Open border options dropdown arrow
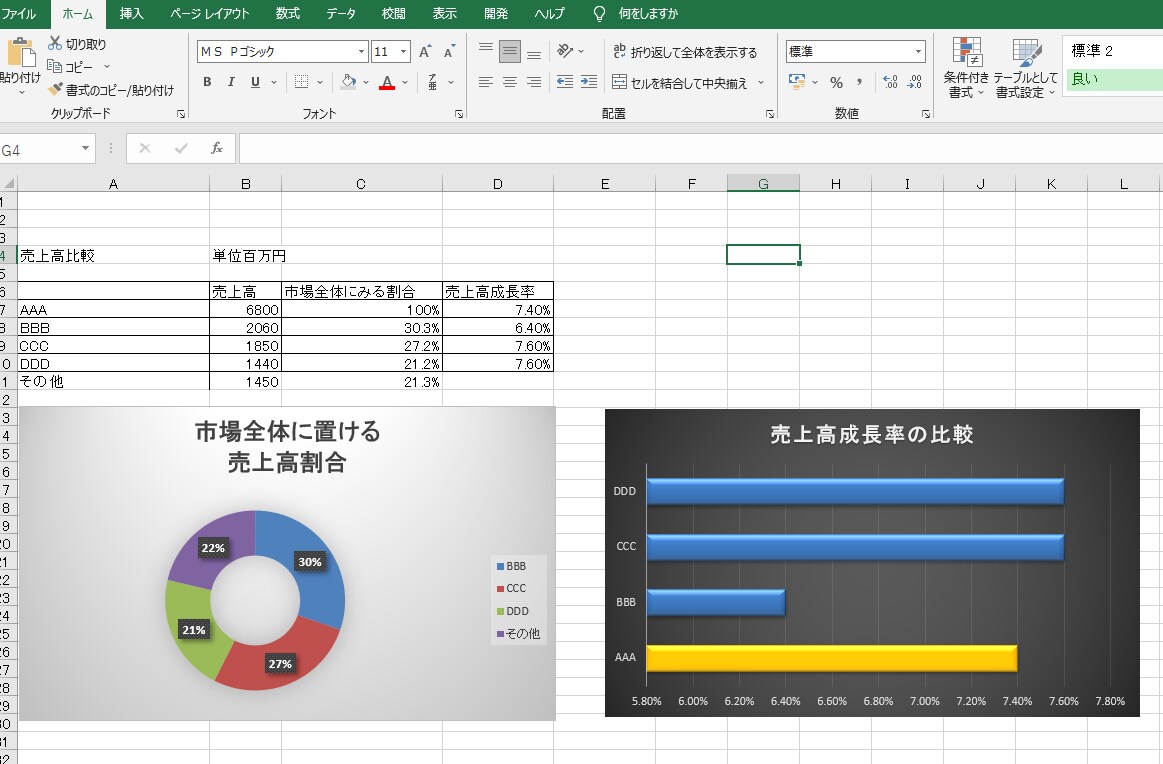 point(320,82)
